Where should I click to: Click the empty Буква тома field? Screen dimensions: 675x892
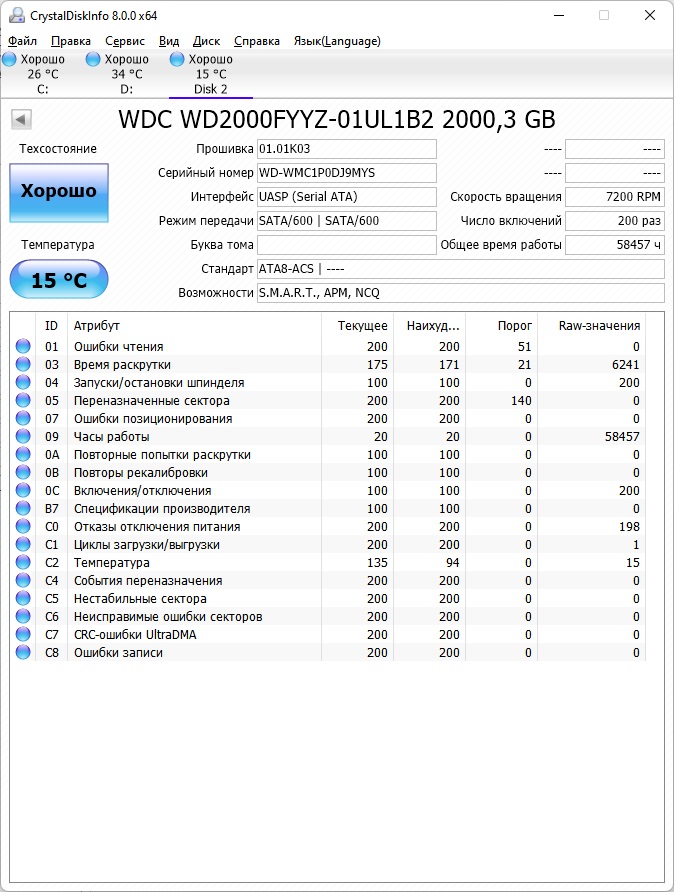pos(346,245)
